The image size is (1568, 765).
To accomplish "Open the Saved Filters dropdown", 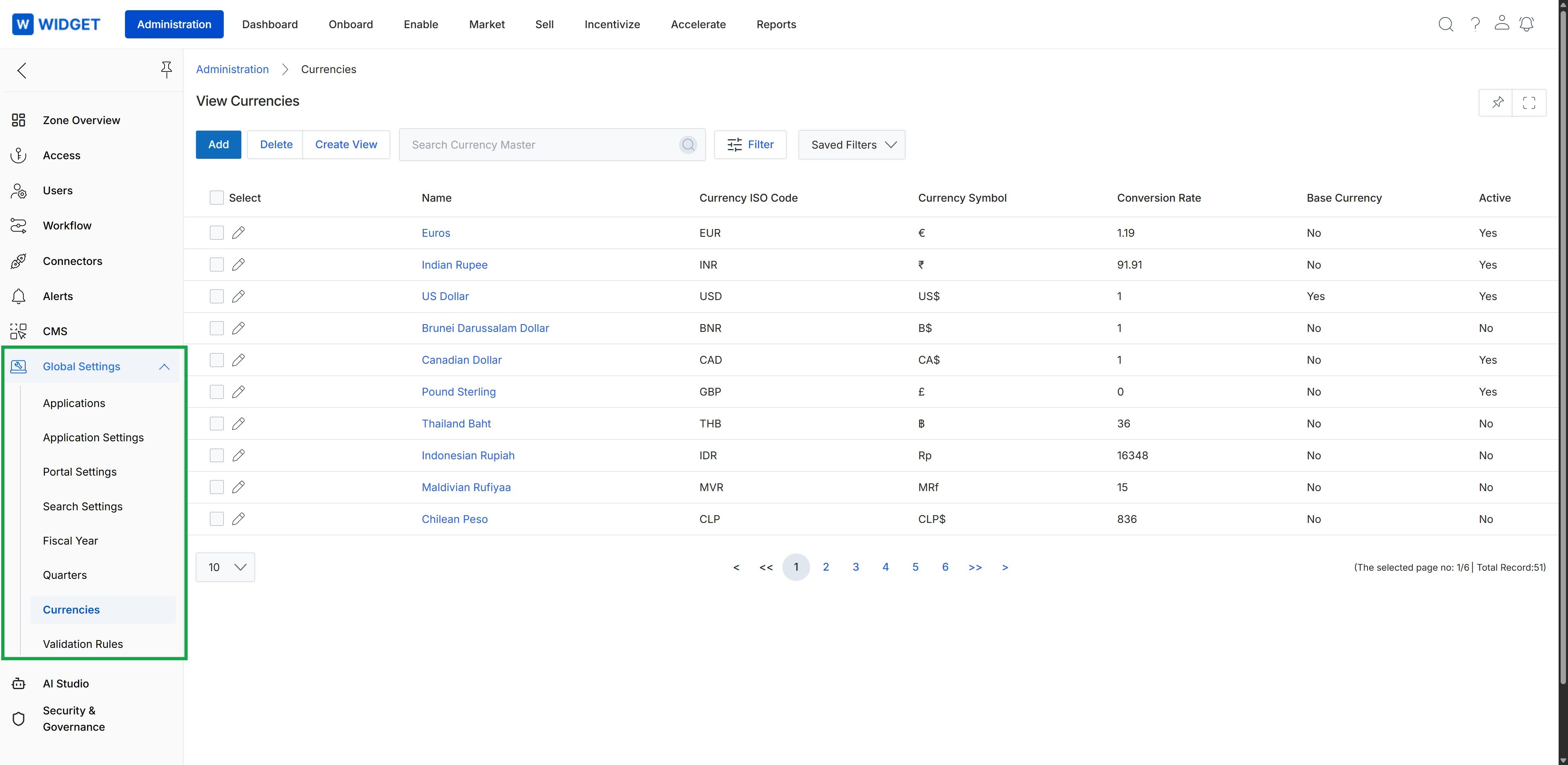I will coord(851,145).
